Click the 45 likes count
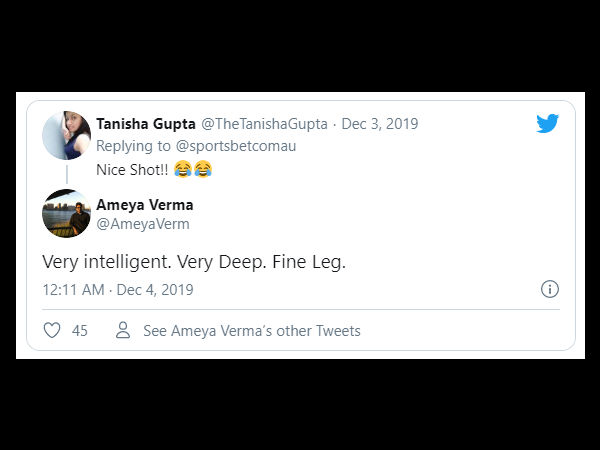 point(80,330)
